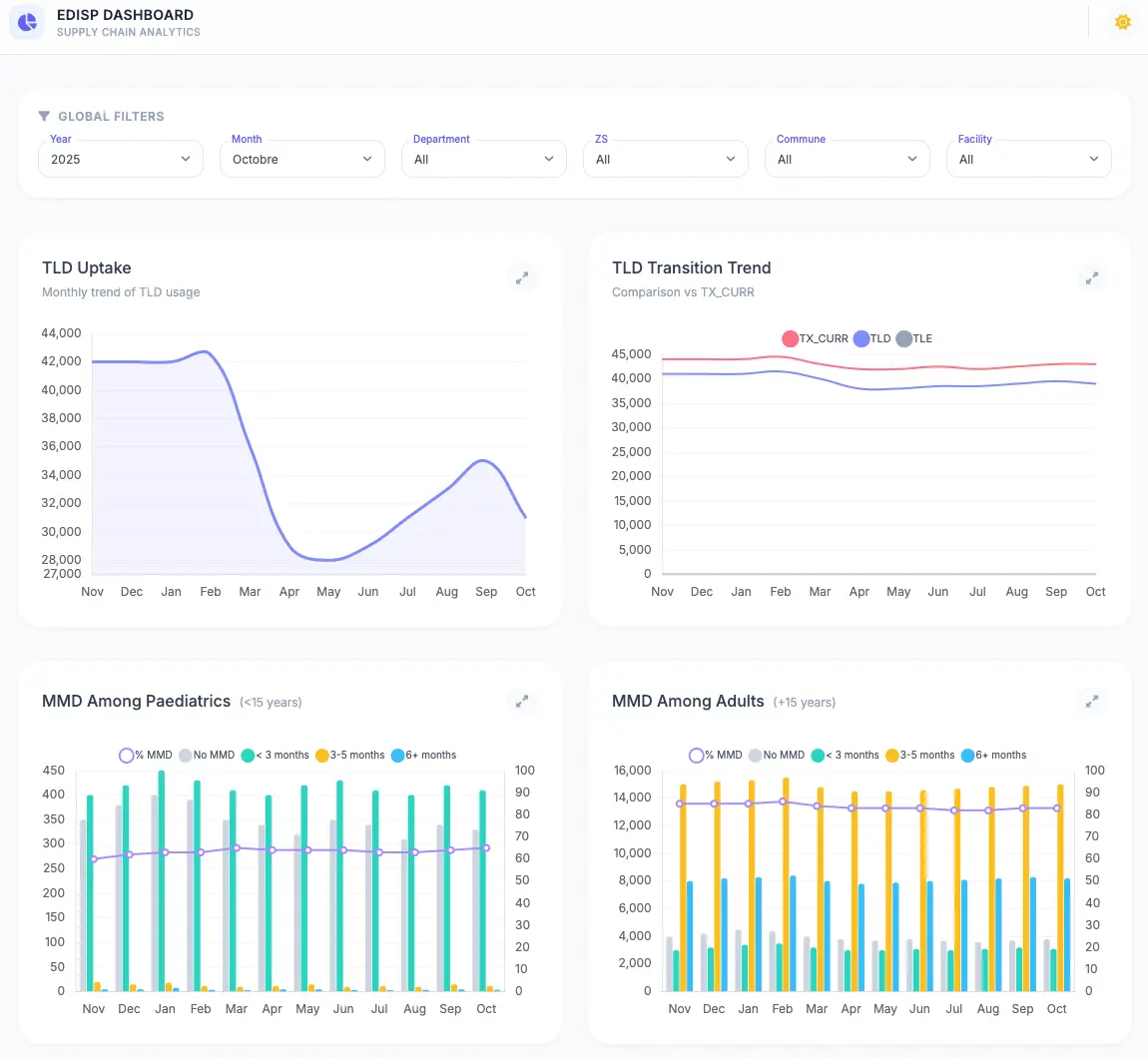1148x1058 pixels.
Task: Click the Global Filters funnel icon
Action: (x=43, y=116)
